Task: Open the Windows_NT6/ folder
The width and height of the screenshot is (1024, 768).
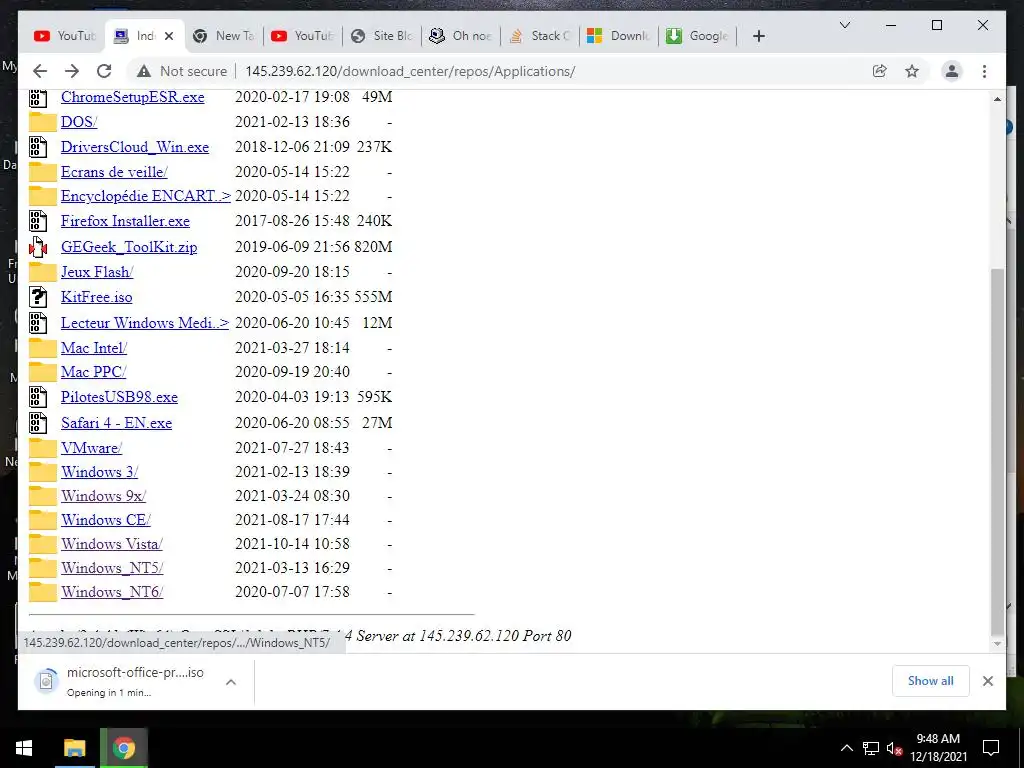Action: pyautogui.click(x=112, y=592)
